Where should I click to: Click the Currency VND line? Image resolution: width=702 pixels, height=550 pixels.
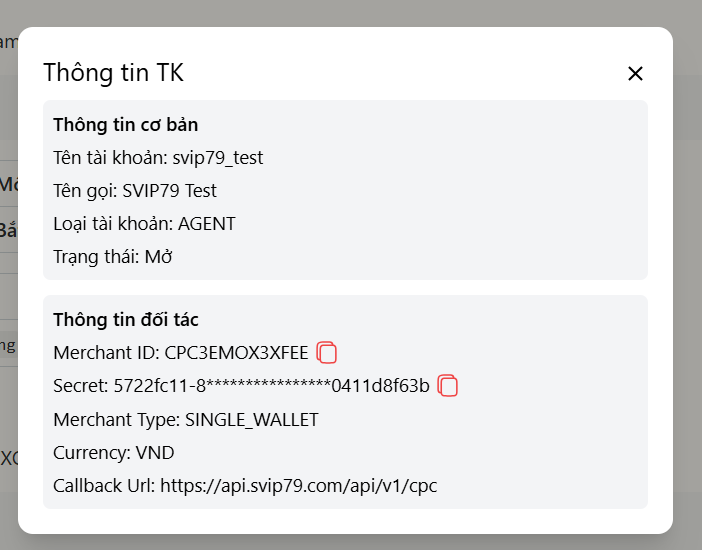coord(114,453)
